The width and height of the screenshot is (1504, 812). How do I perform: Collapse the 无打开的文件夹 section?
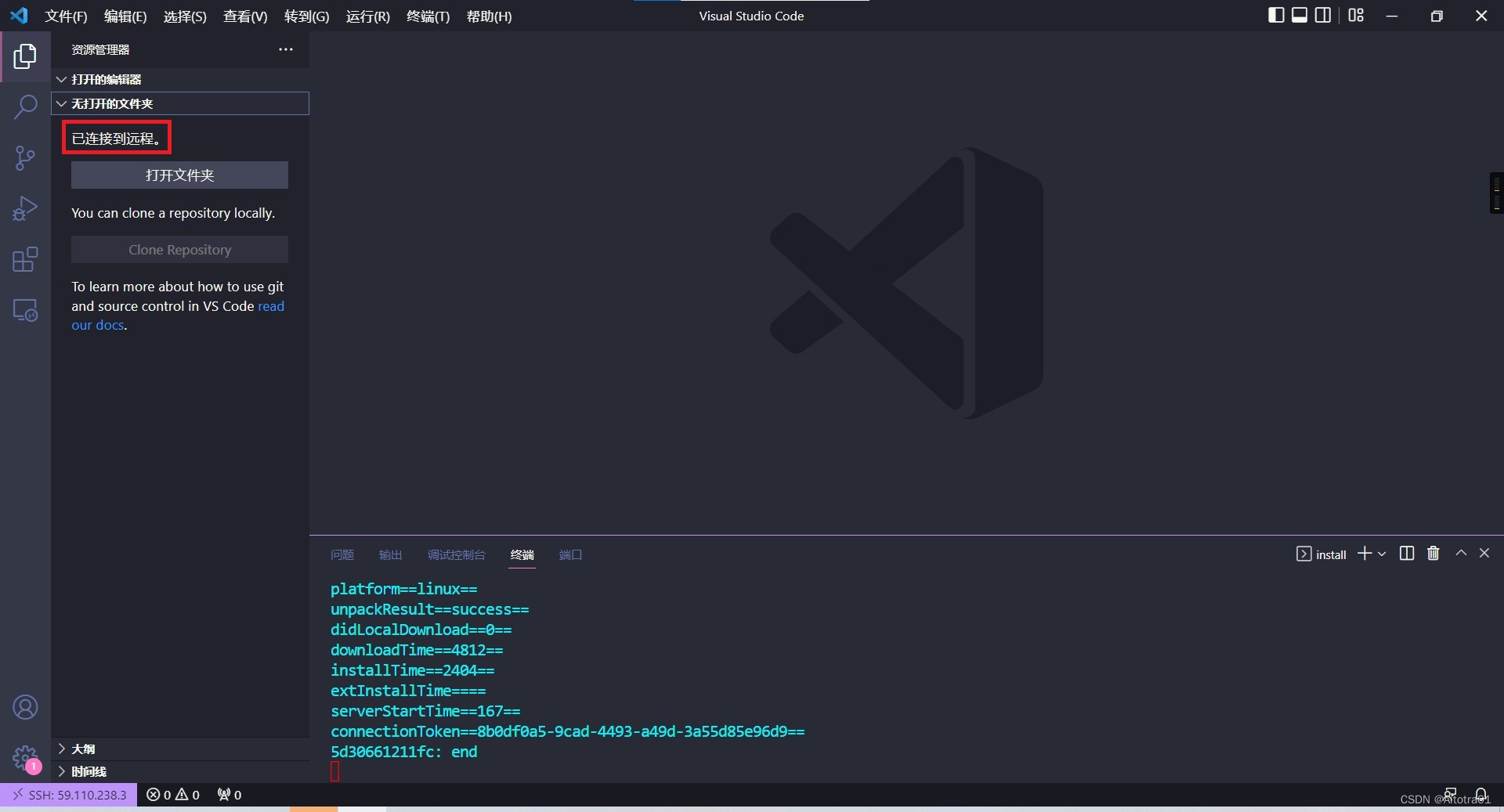pyautogui.click(x=180, y=103)
